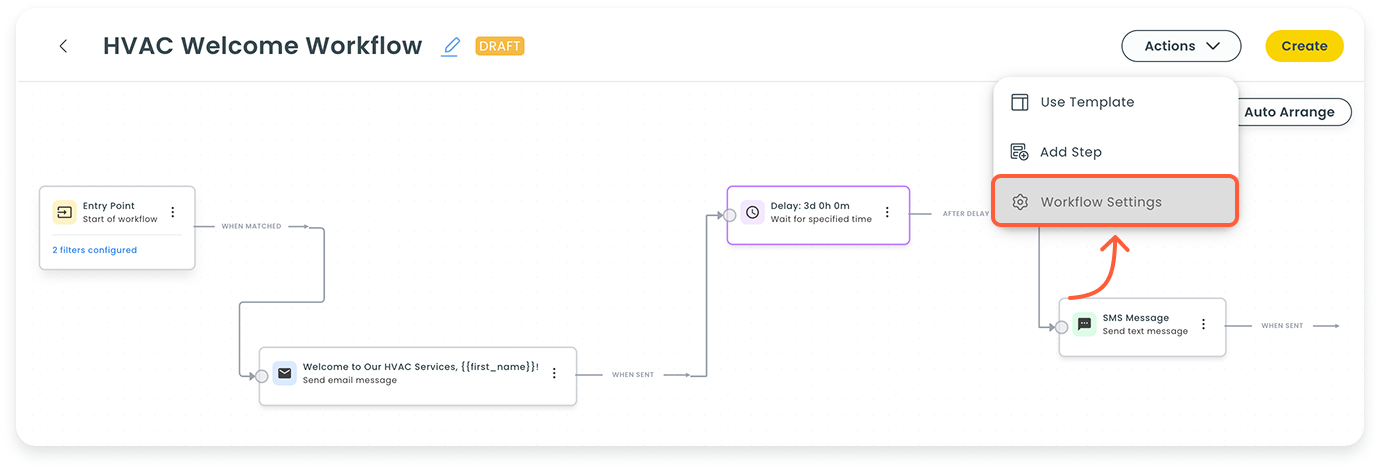Click the Use Template layout icon
This screenshot has height=470, width=1380.
[x=1020, y=102]
